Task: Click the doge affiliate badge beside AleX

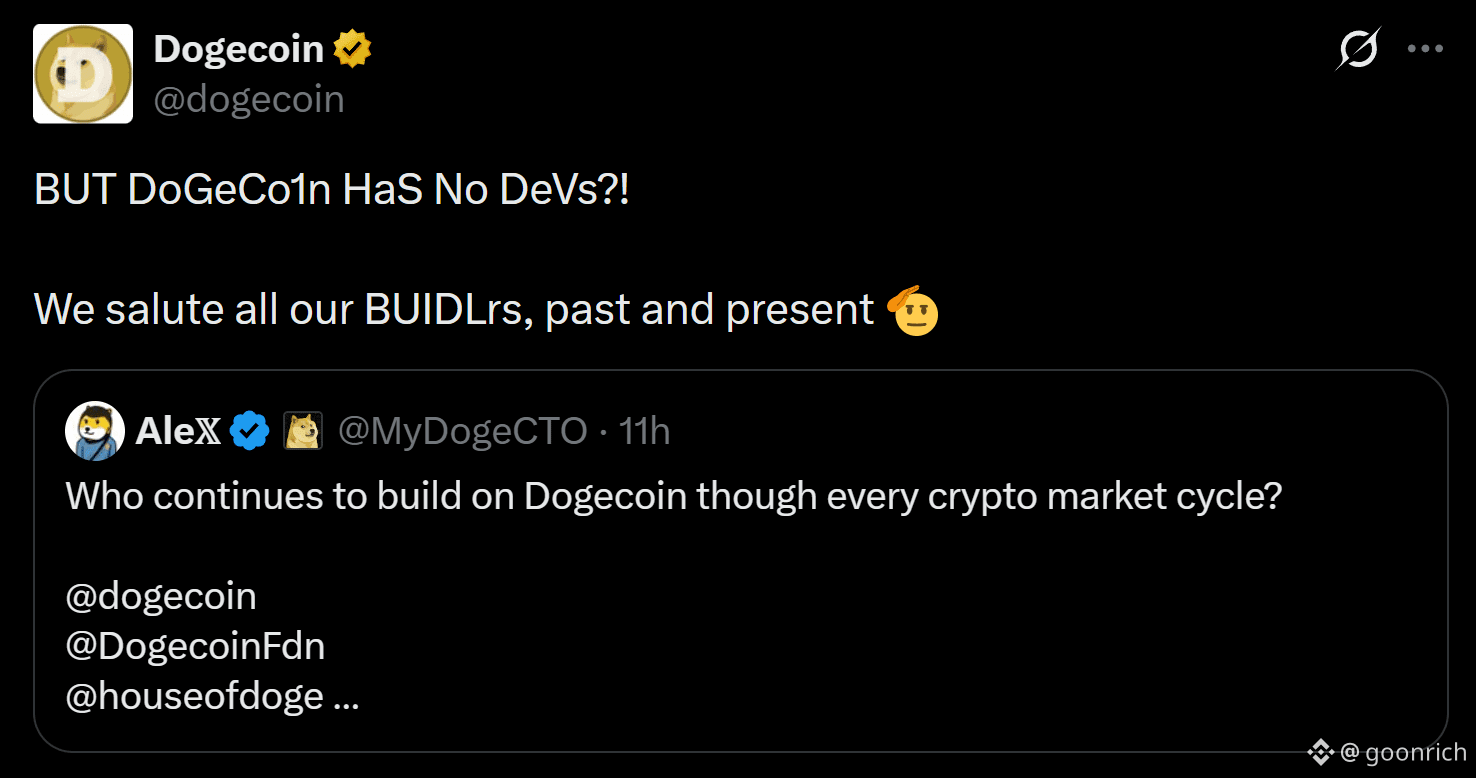Action: (304, 431)
